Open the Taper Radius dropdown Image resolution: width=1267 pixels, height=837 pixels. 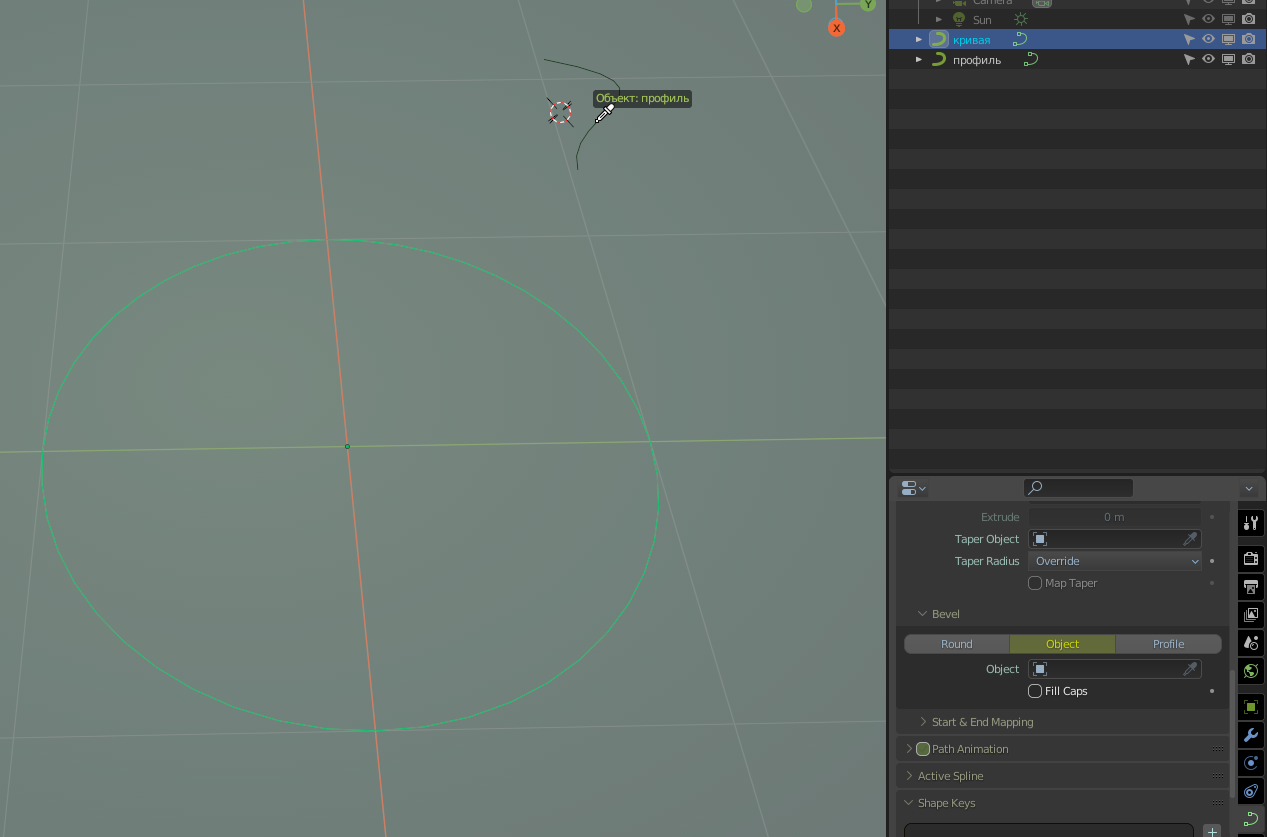[1114, 561]
